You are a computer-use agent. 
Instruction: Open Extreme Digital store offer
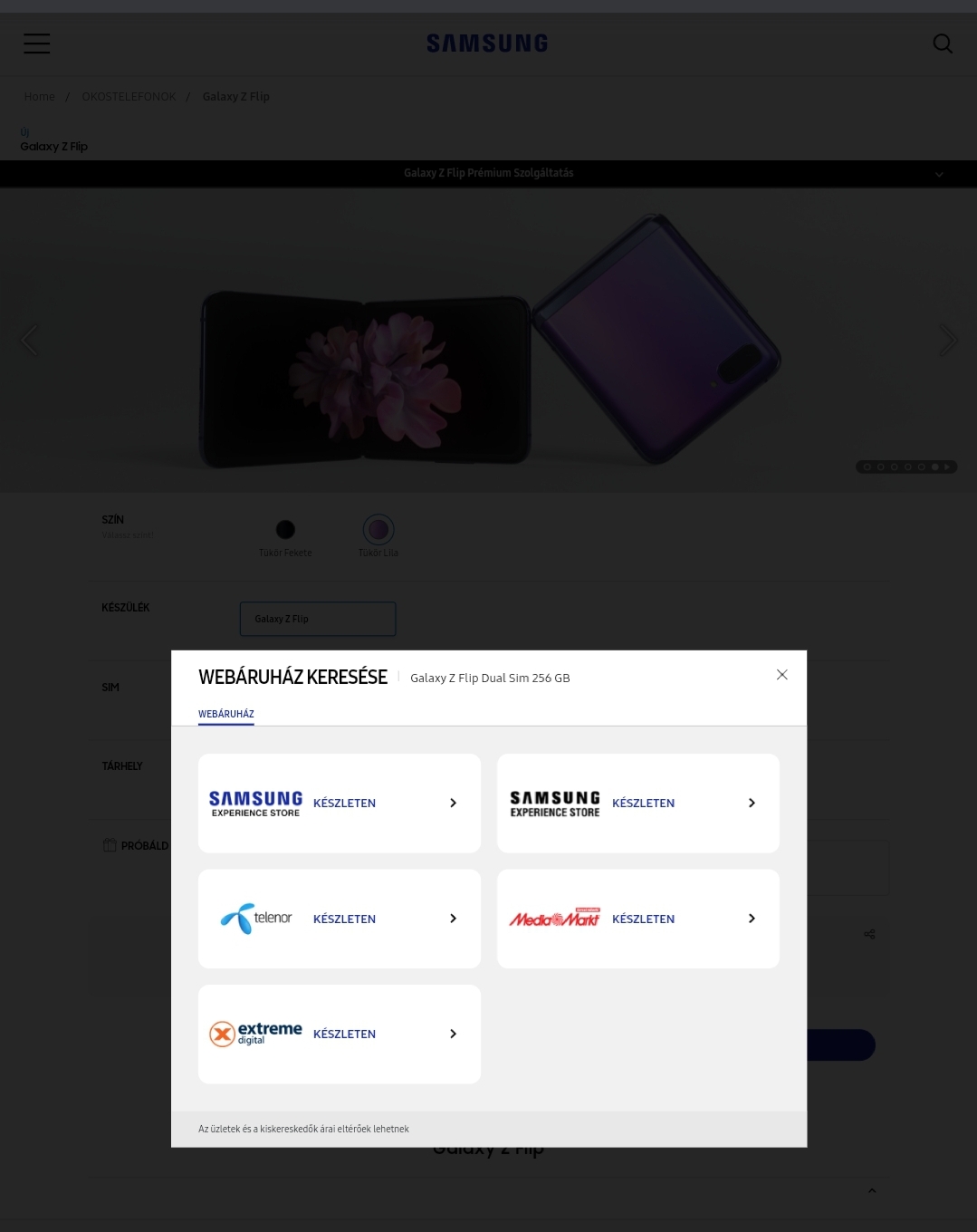click(340, 1035)
